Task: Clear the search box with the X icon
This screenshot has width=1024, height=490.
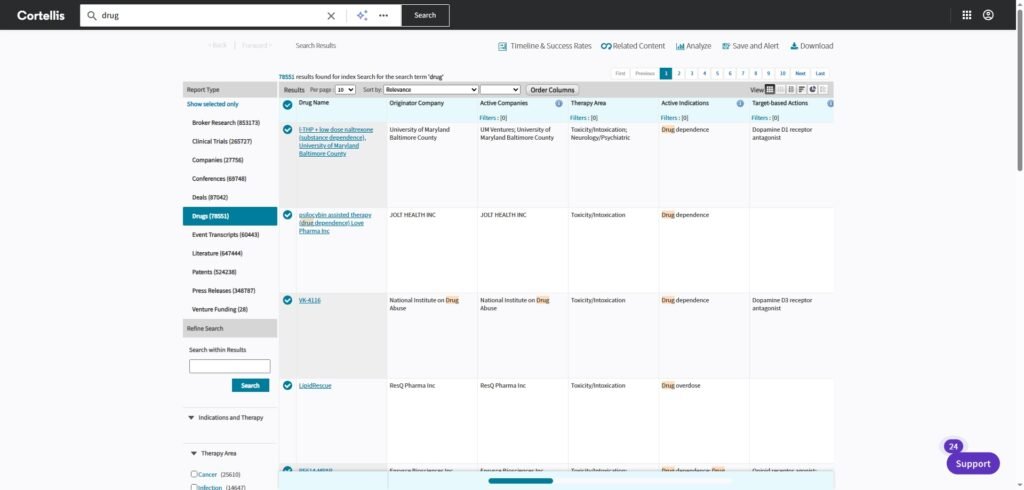Action: point(332,16)
